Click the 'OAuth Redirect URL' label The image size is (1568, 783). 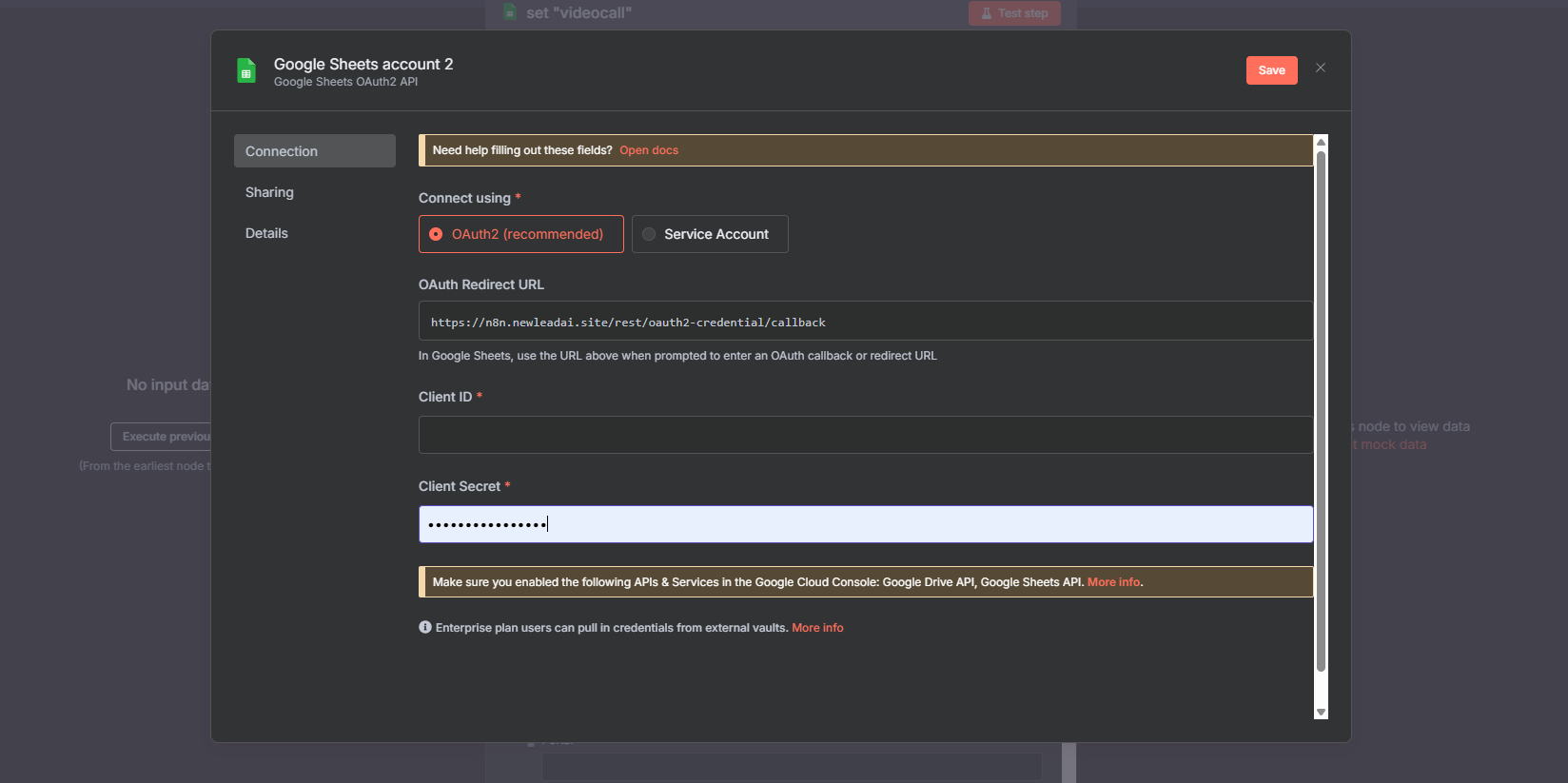pos(481,284)
